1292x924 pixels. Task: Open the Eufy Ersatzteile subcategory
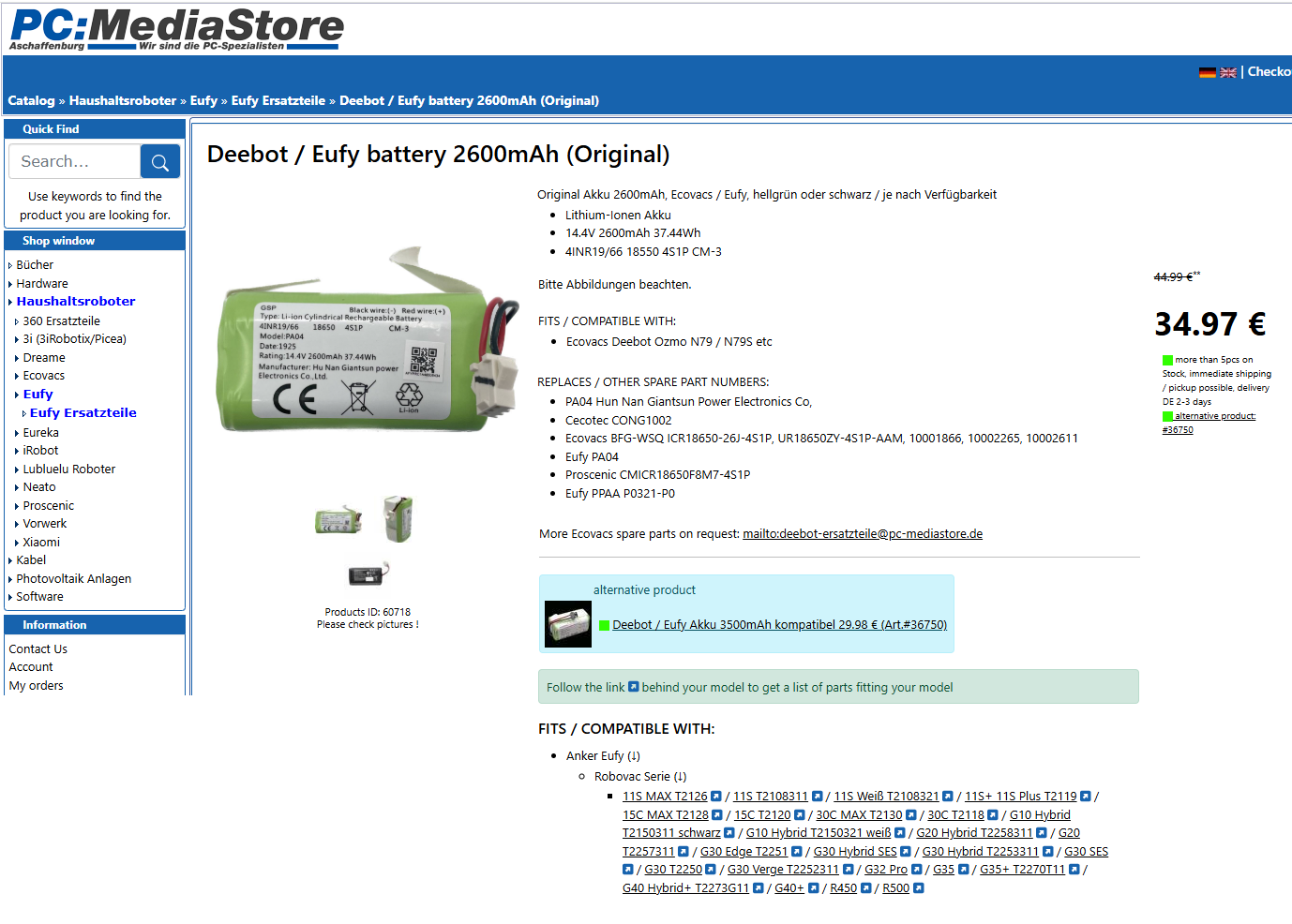(83, 413)
